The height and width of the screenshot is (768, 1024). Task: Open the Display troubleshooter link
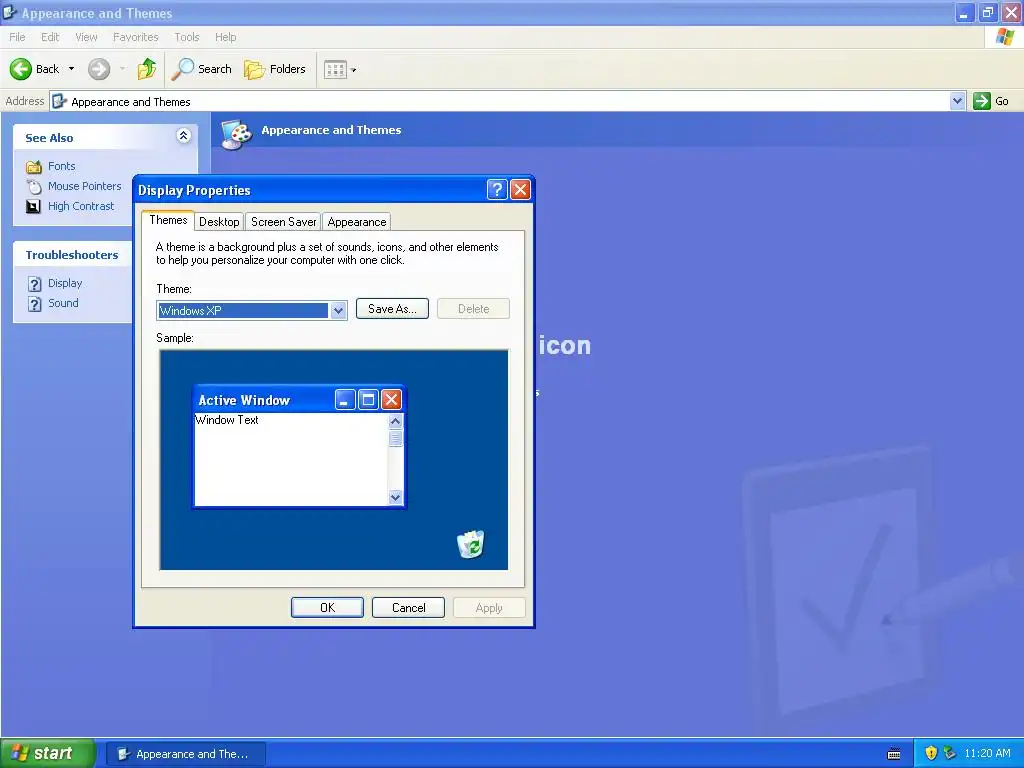click(65, 283)
